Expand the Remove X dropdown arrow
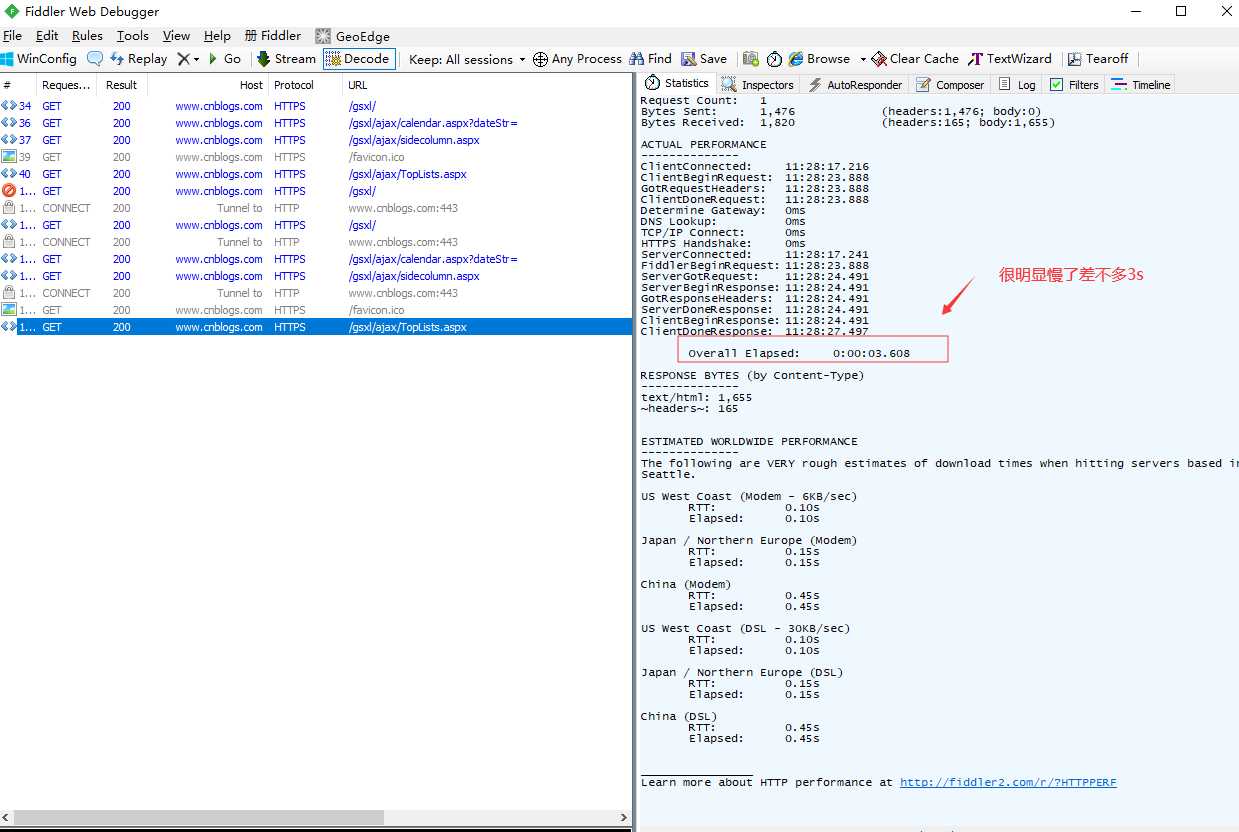The width and height of the screenshot is (1239, 832). pyautogui.click(x=196, y=59)
